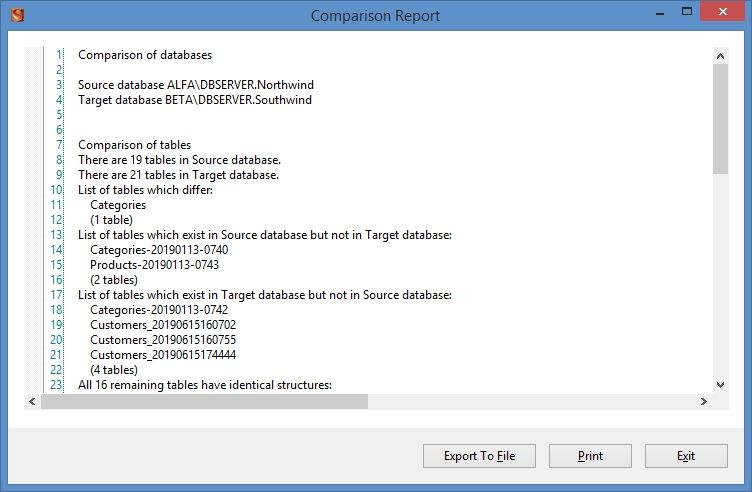752x492 pixels.
Task: Close the Comparison Report window
Action: coord(722,12)
